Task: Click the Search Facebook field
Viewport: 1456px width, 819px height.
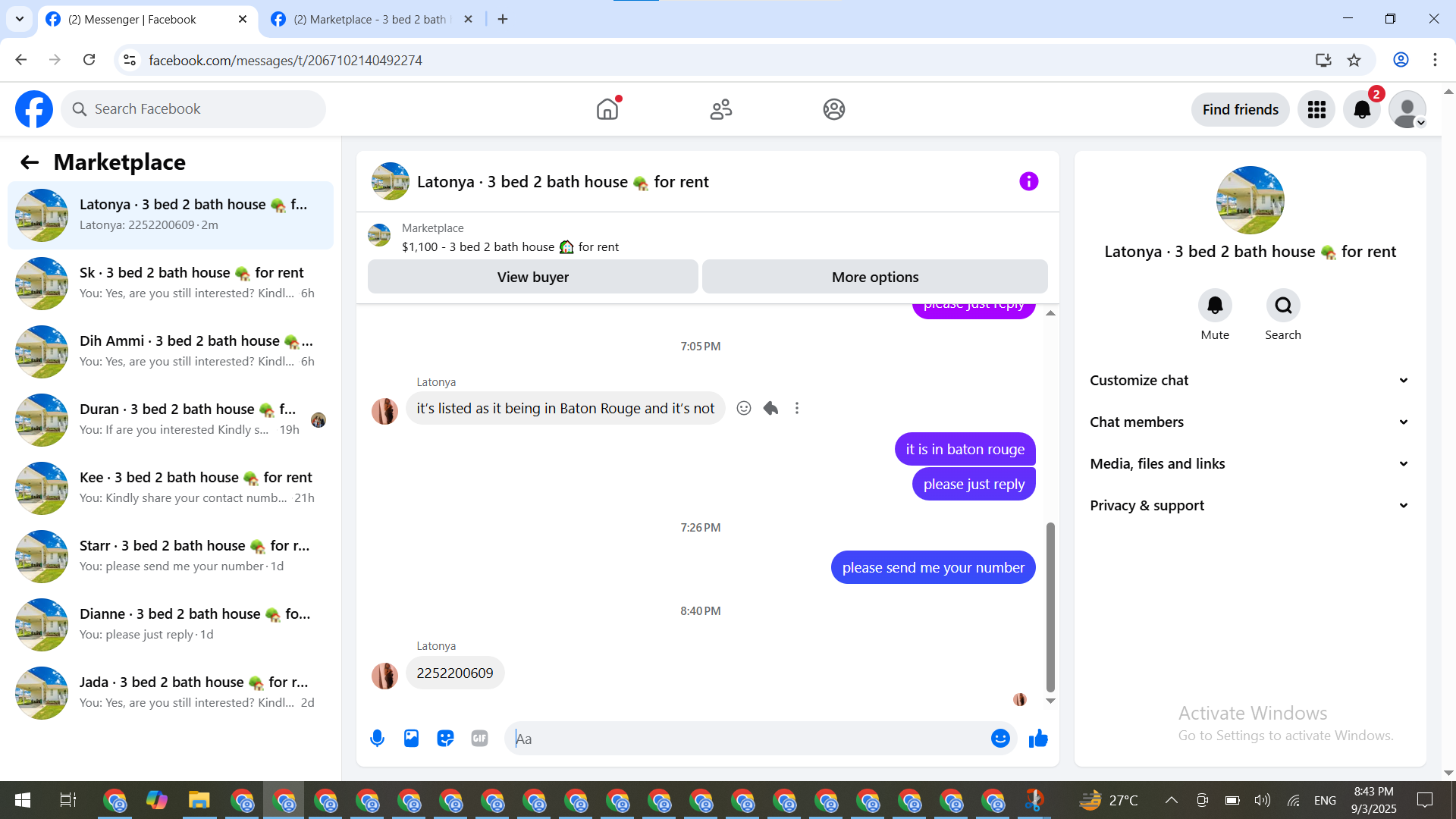Action: pyautogui.click(x=193, y=109)
